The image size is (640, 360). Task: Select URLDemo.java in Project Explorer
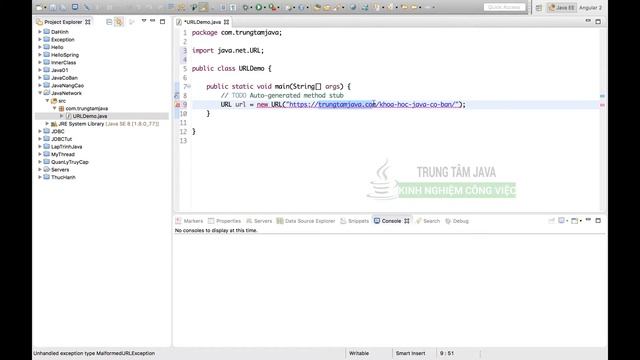[90, 116]
